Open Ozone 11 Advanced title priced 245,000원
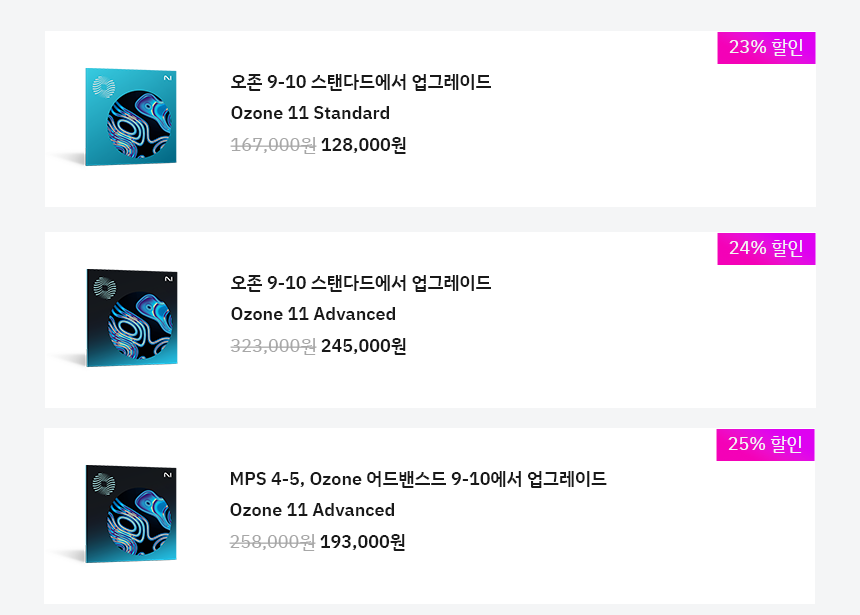Screen dimensions: 860x615 [313, 314]
